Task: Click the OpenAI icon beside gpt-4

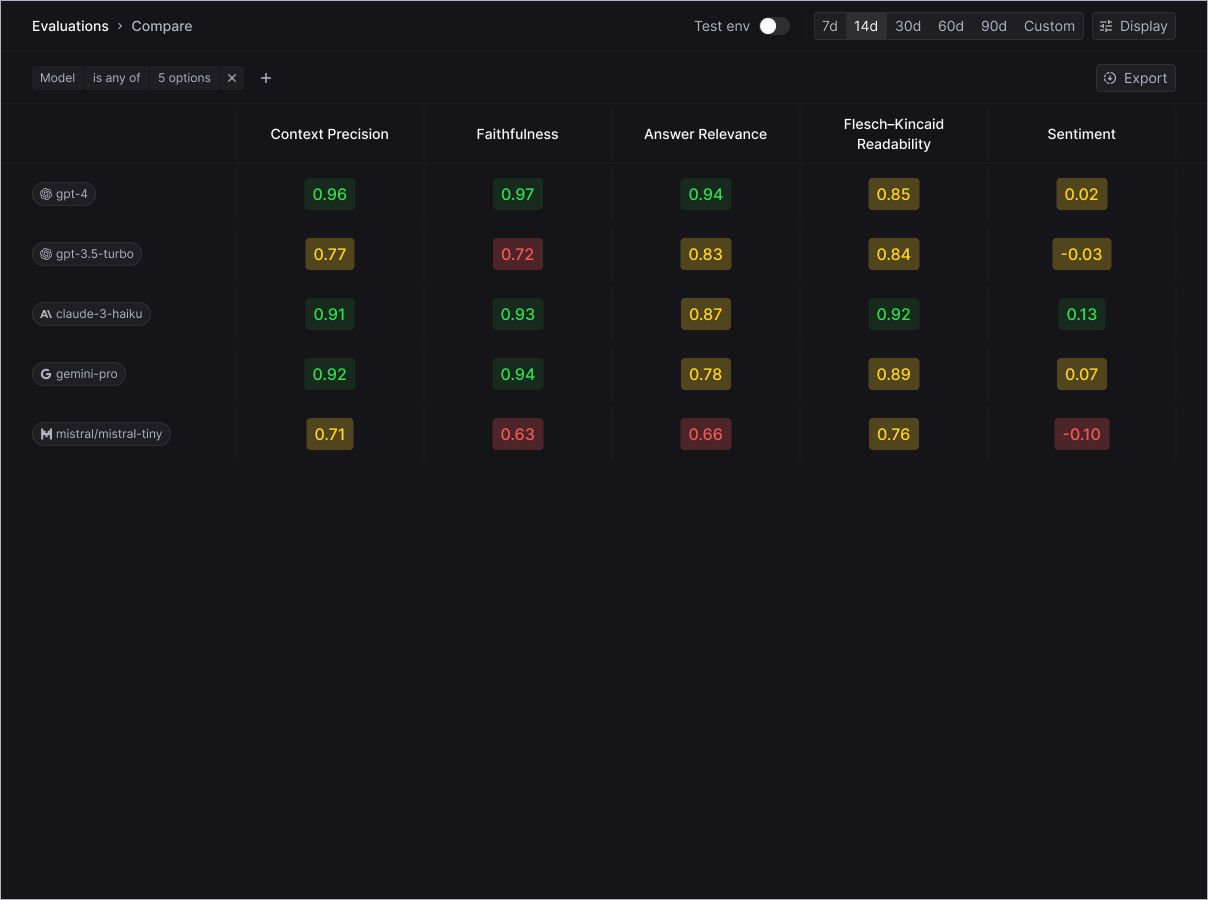Action: pyautogui.click(x=46, y=194)
